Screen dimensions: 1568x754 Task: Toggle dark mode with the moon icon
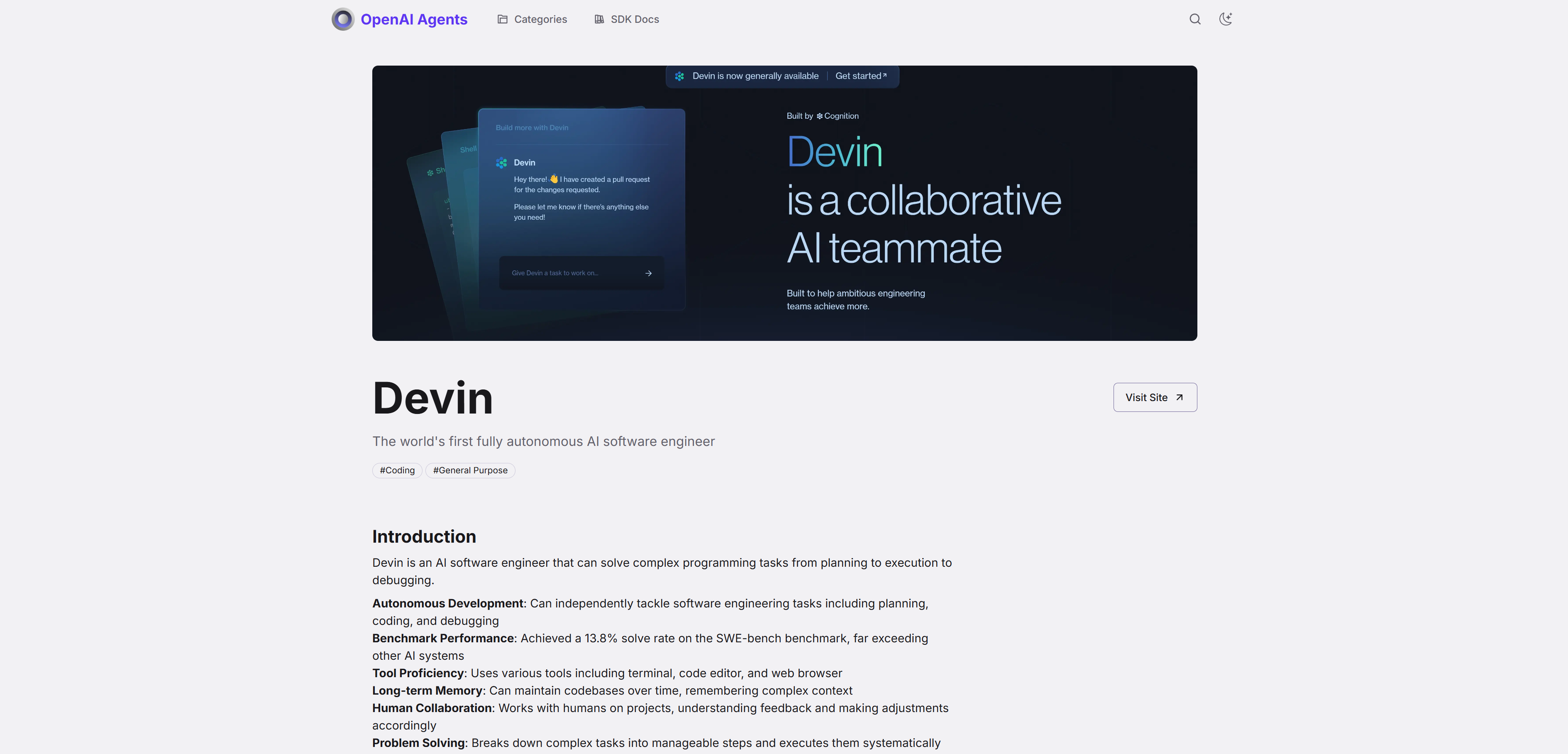coord(1225,20)
